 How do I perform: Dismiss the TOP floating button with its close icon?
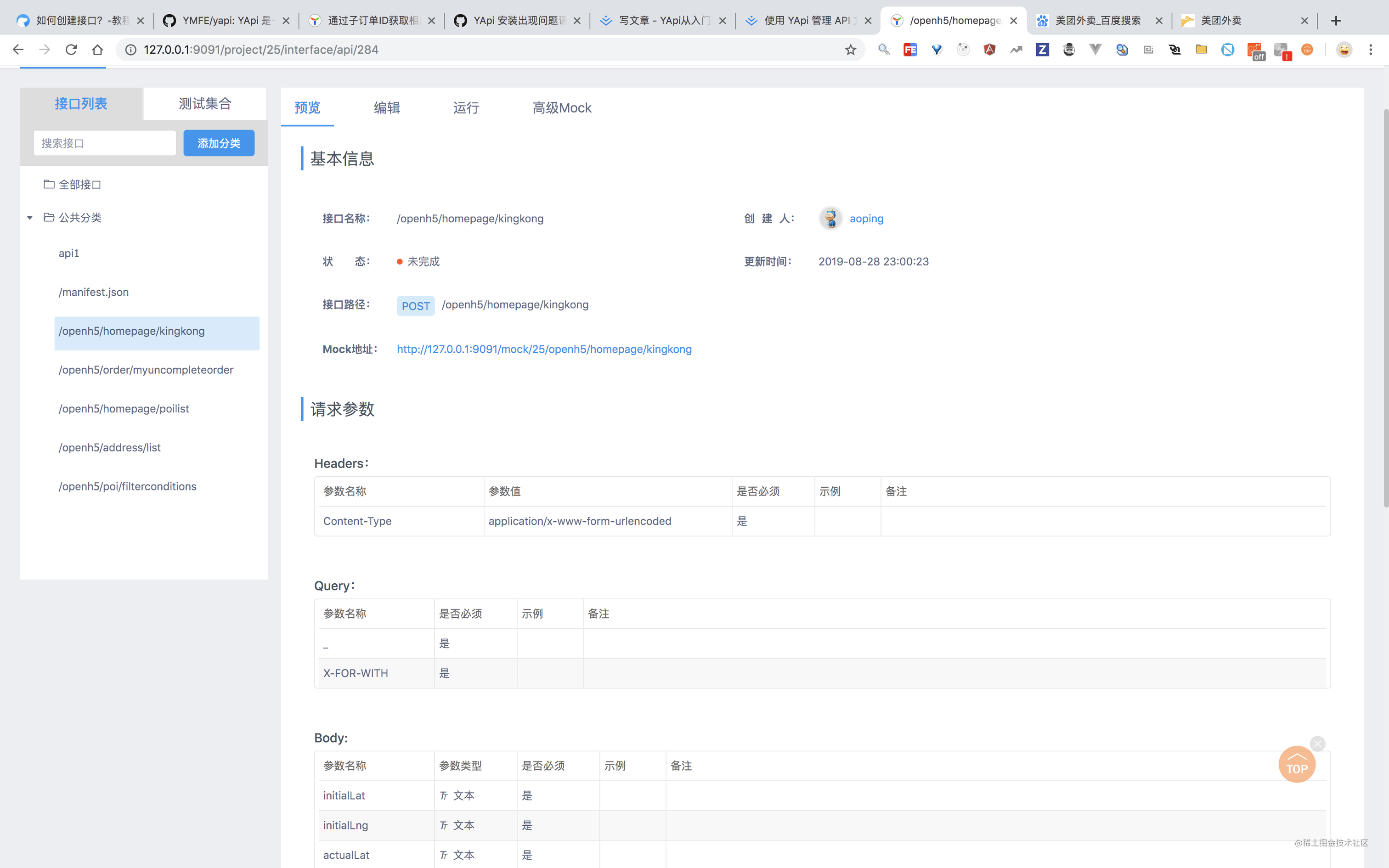[x=1318, y=744]
